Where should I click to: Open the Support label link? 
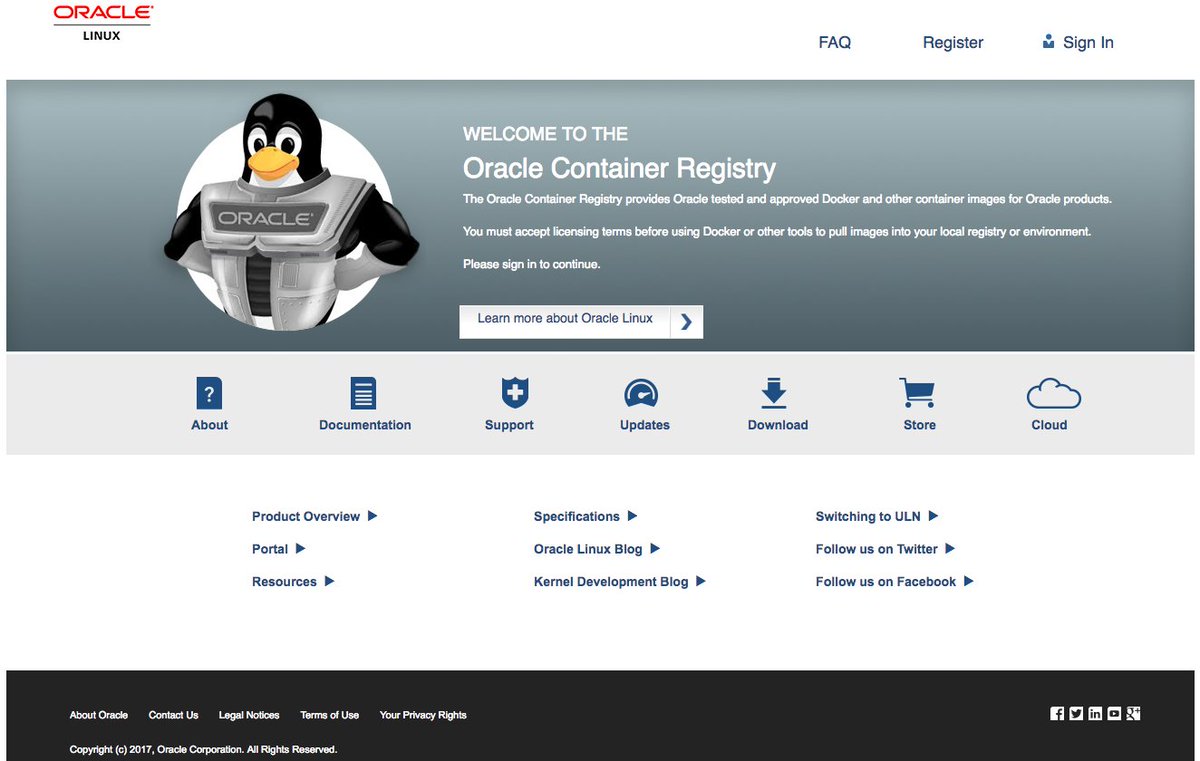(509, 425)
